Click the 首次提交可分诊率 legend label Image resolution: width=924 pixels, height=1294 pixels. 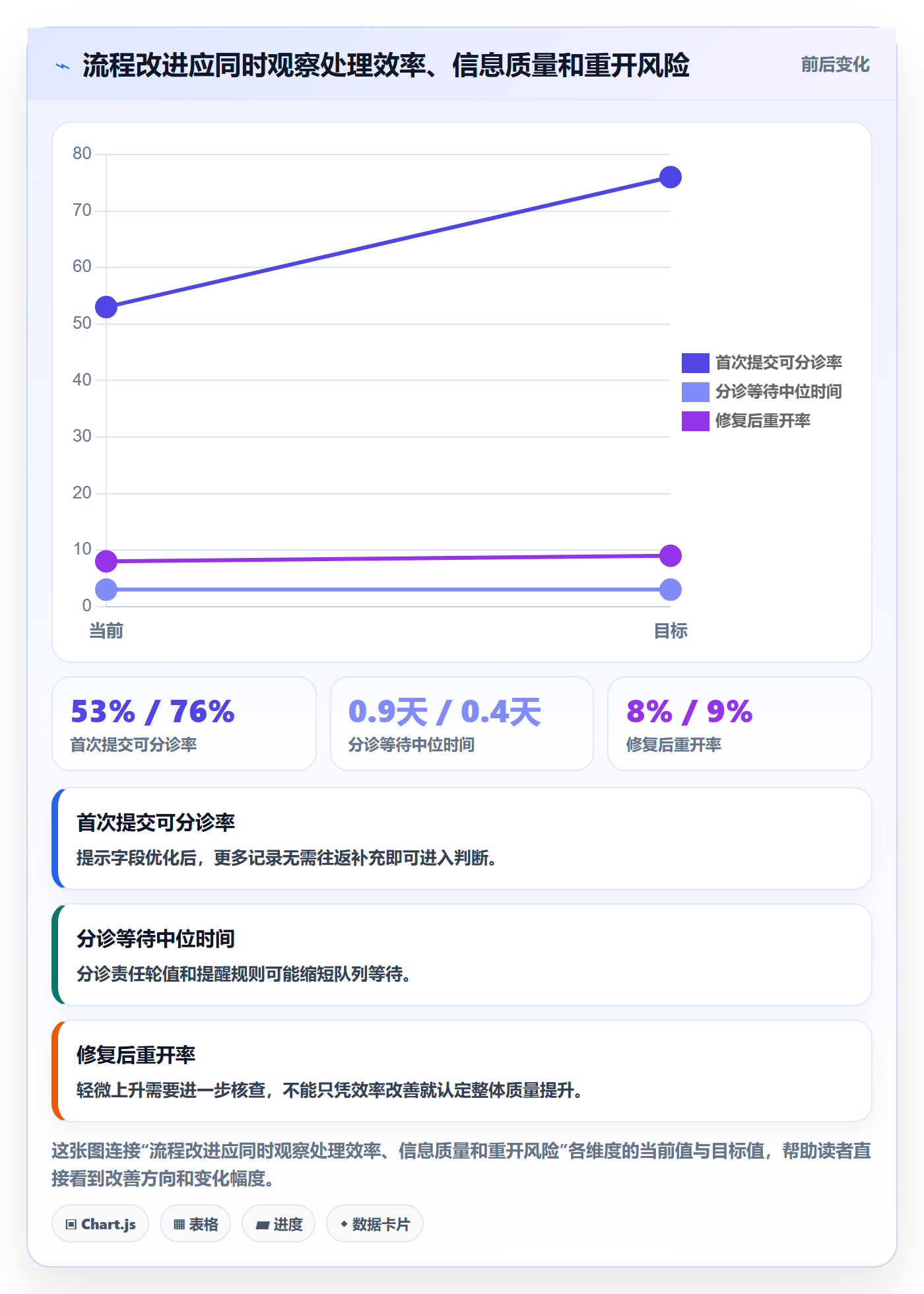pos(779,363)
